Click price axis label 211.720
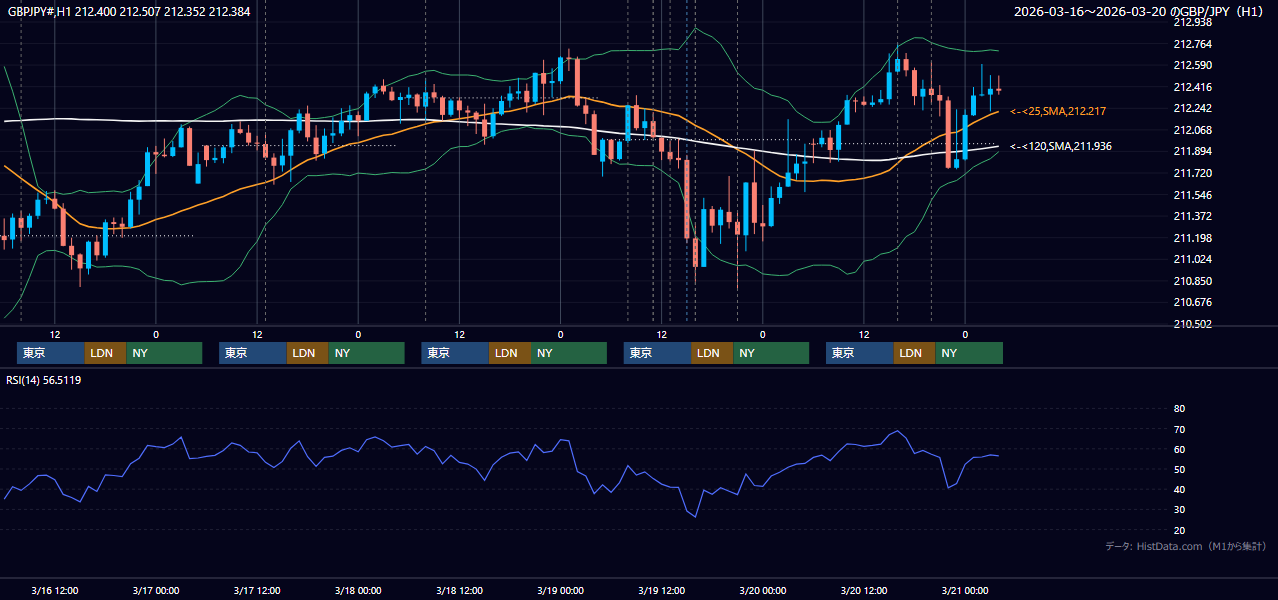 [x=1192, y=173]
